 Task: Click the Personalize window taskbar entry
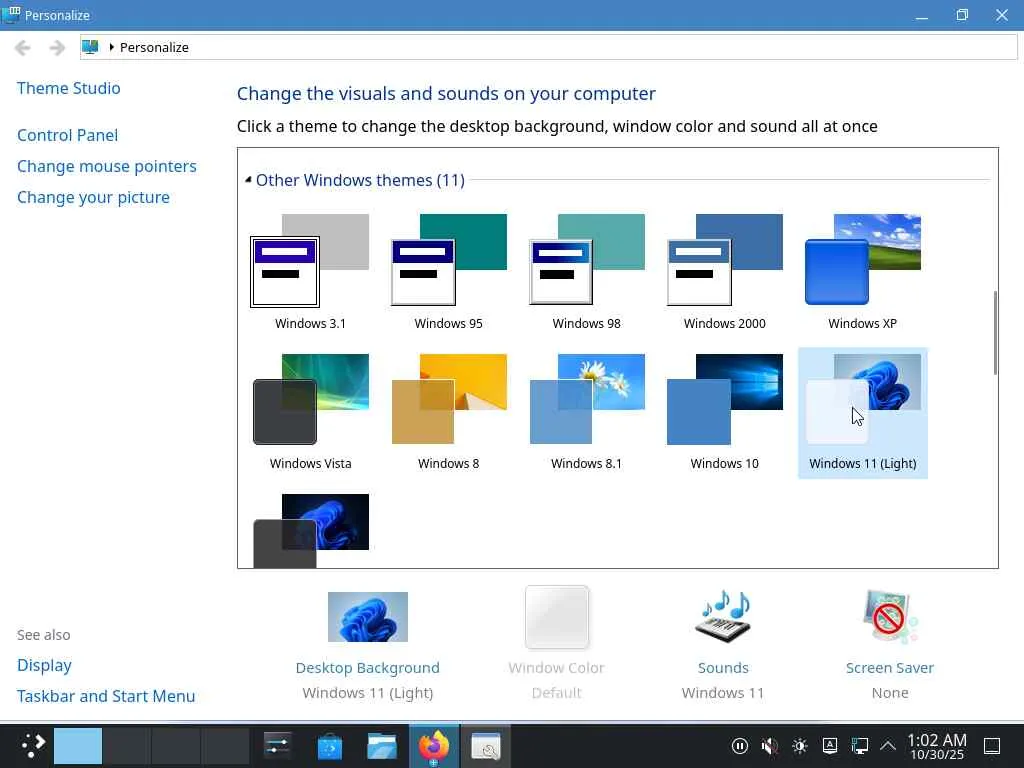coord(486,746)
